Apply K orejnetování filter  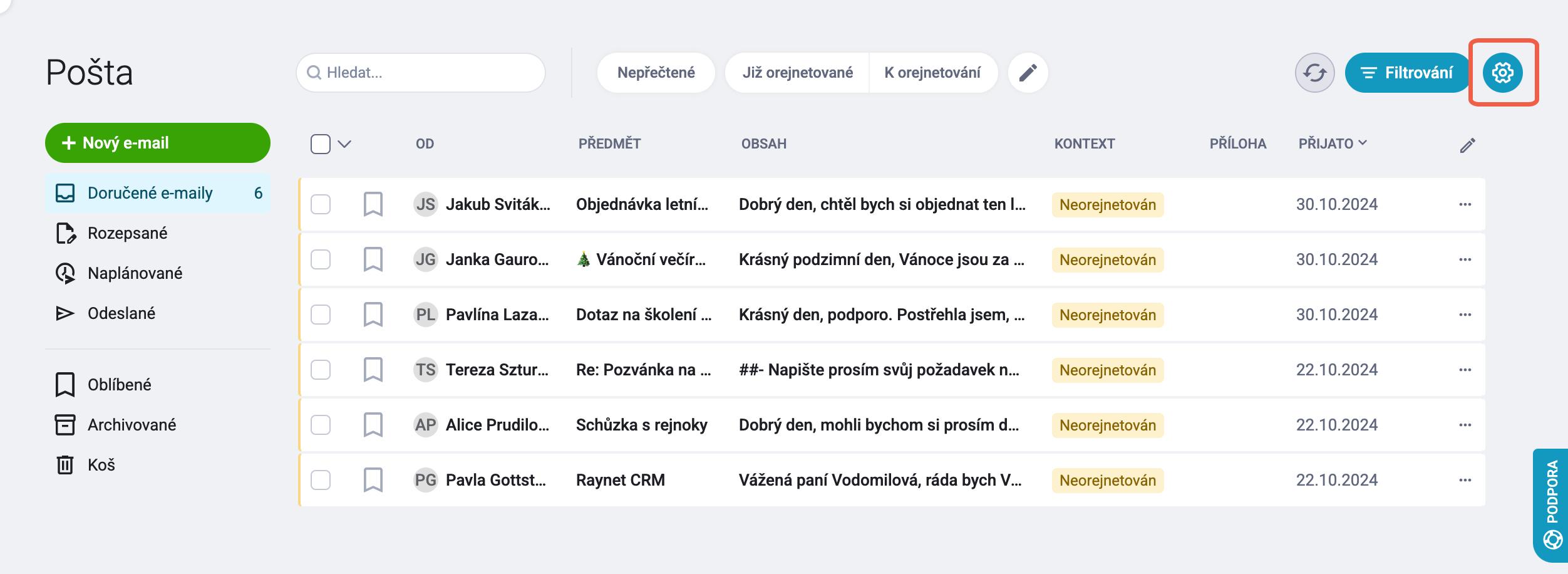[x=933, y=73]
